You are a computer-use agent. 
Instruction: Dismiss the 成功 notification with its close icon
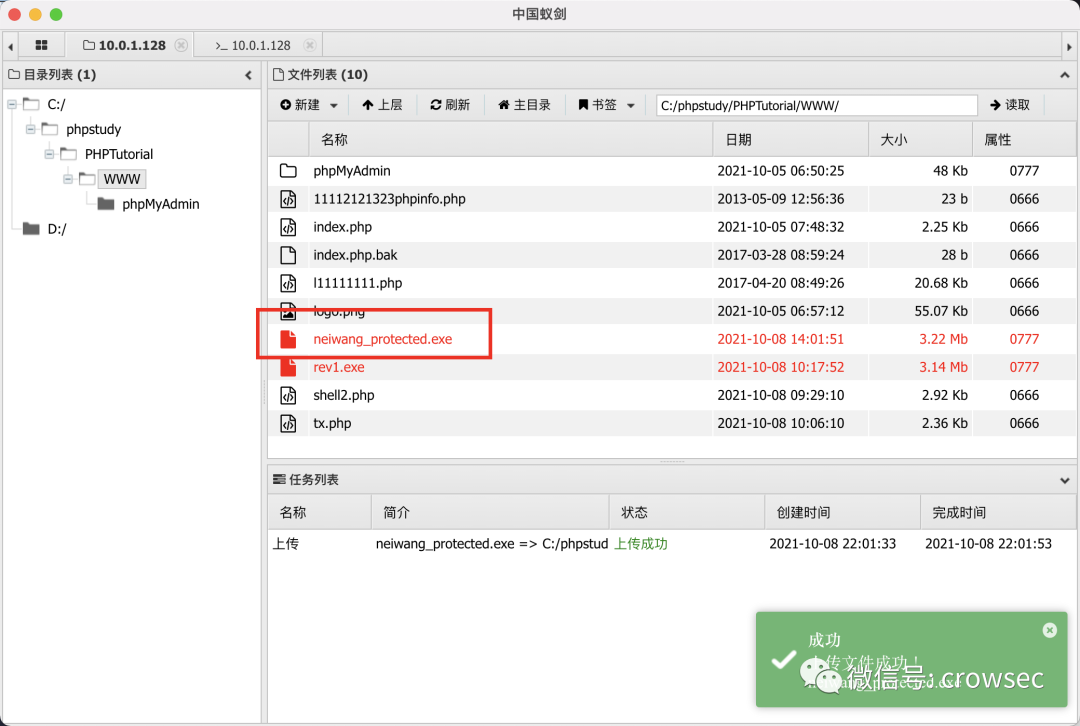[x=1050, y=630]
